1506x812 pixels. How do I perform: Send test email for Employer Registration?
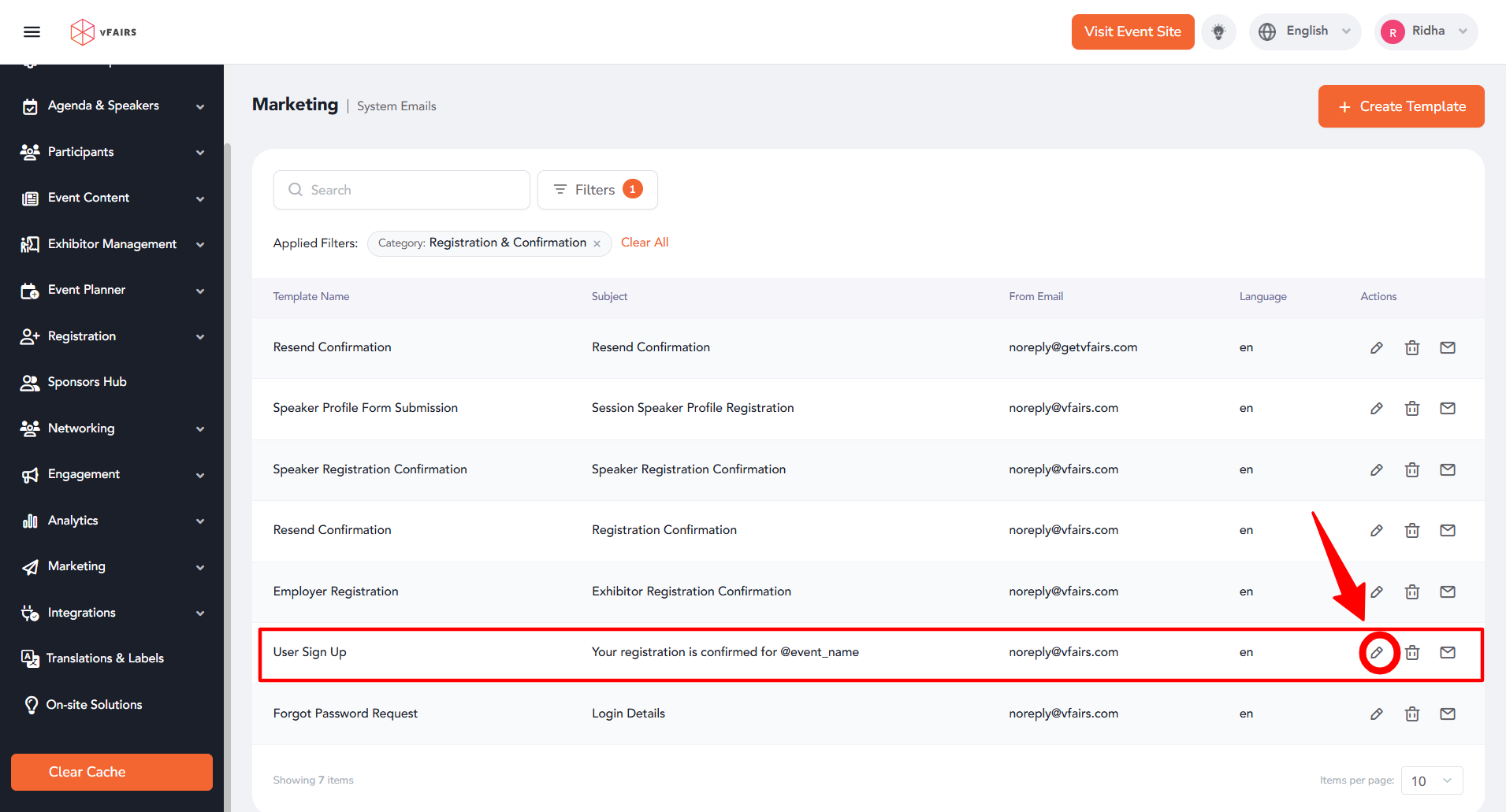(x=1447, y=591)
